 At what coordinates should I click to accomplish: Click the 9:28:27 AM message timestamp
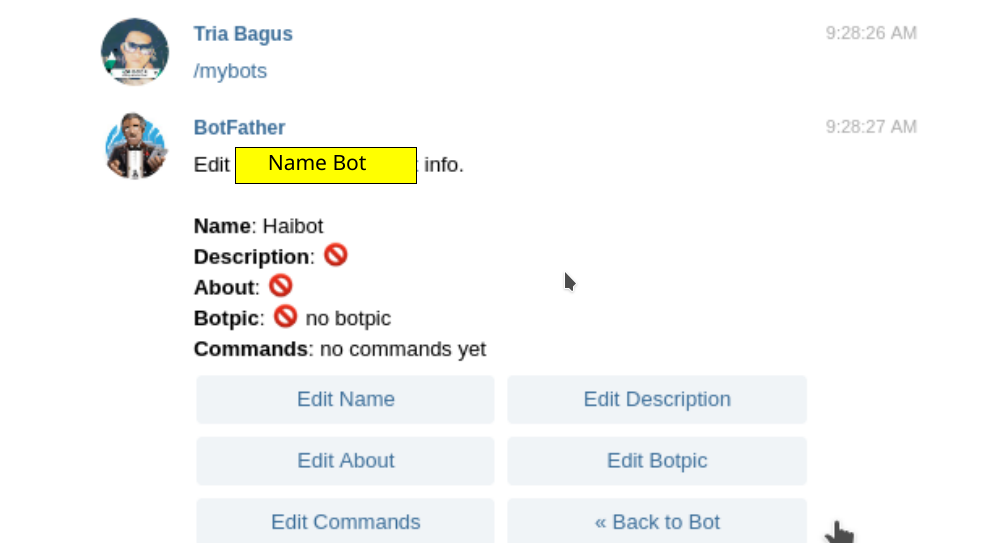(870, 127)
